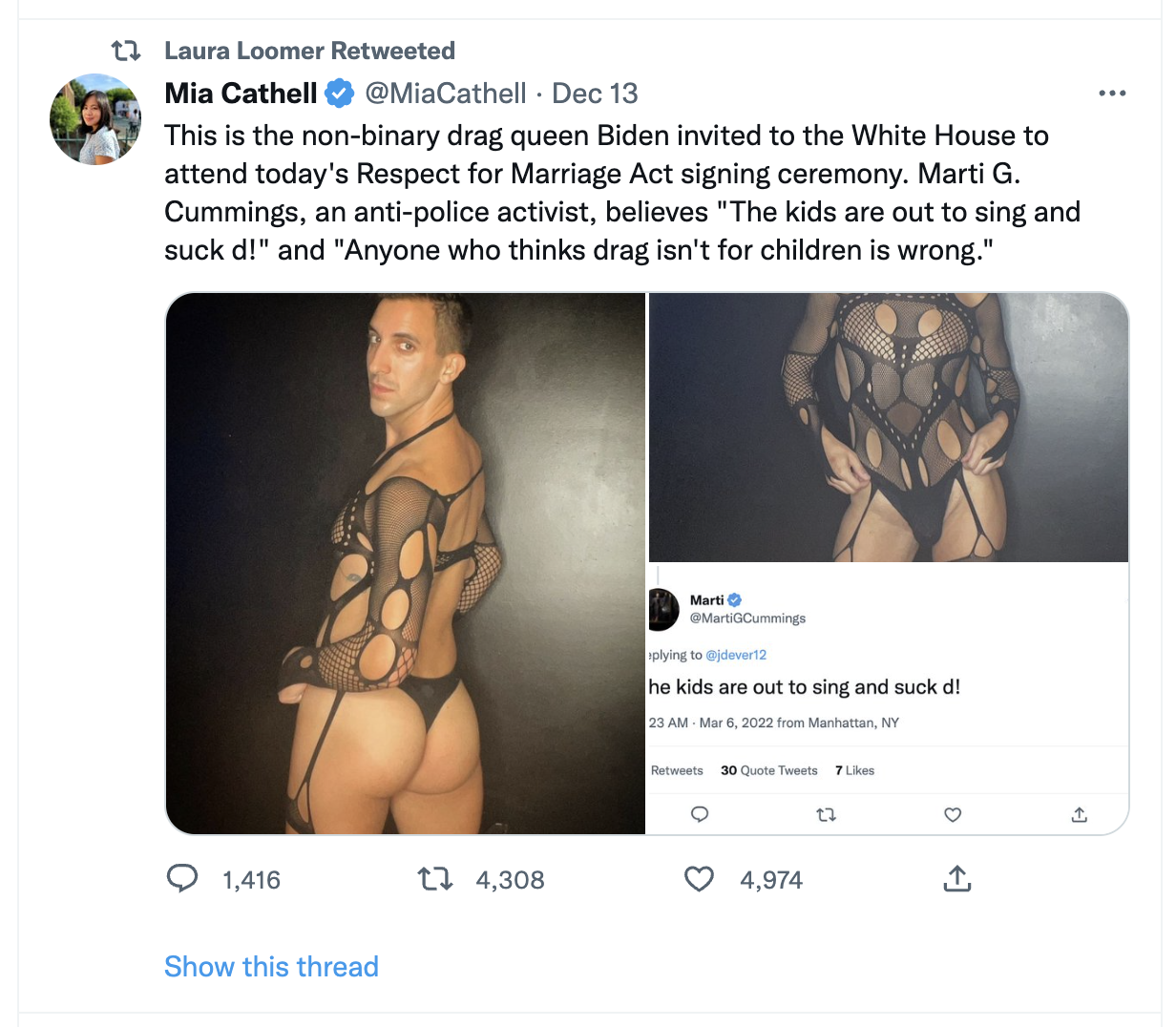
Task: Like the tweet via heart beside 4,974
Action: (699, 878)
